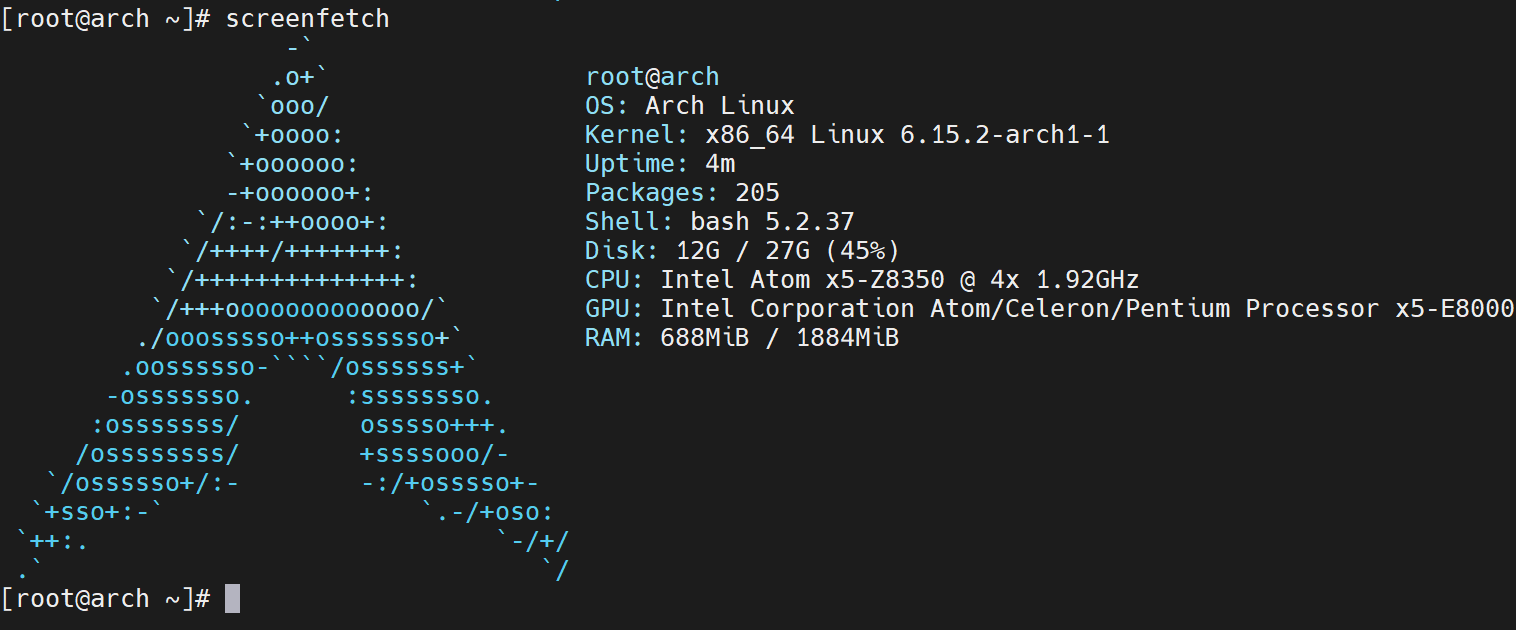
Task: Click the OS: Arch Linux line
Action: tap(690, 106)
